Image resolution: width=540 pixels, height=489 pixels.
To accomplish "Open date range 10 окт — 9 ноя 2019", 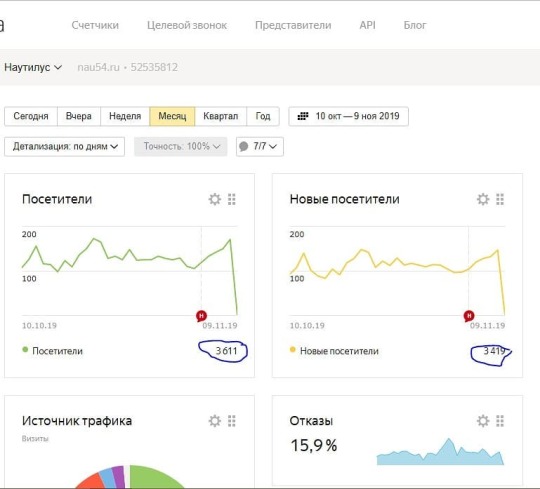I will point(349,116).
